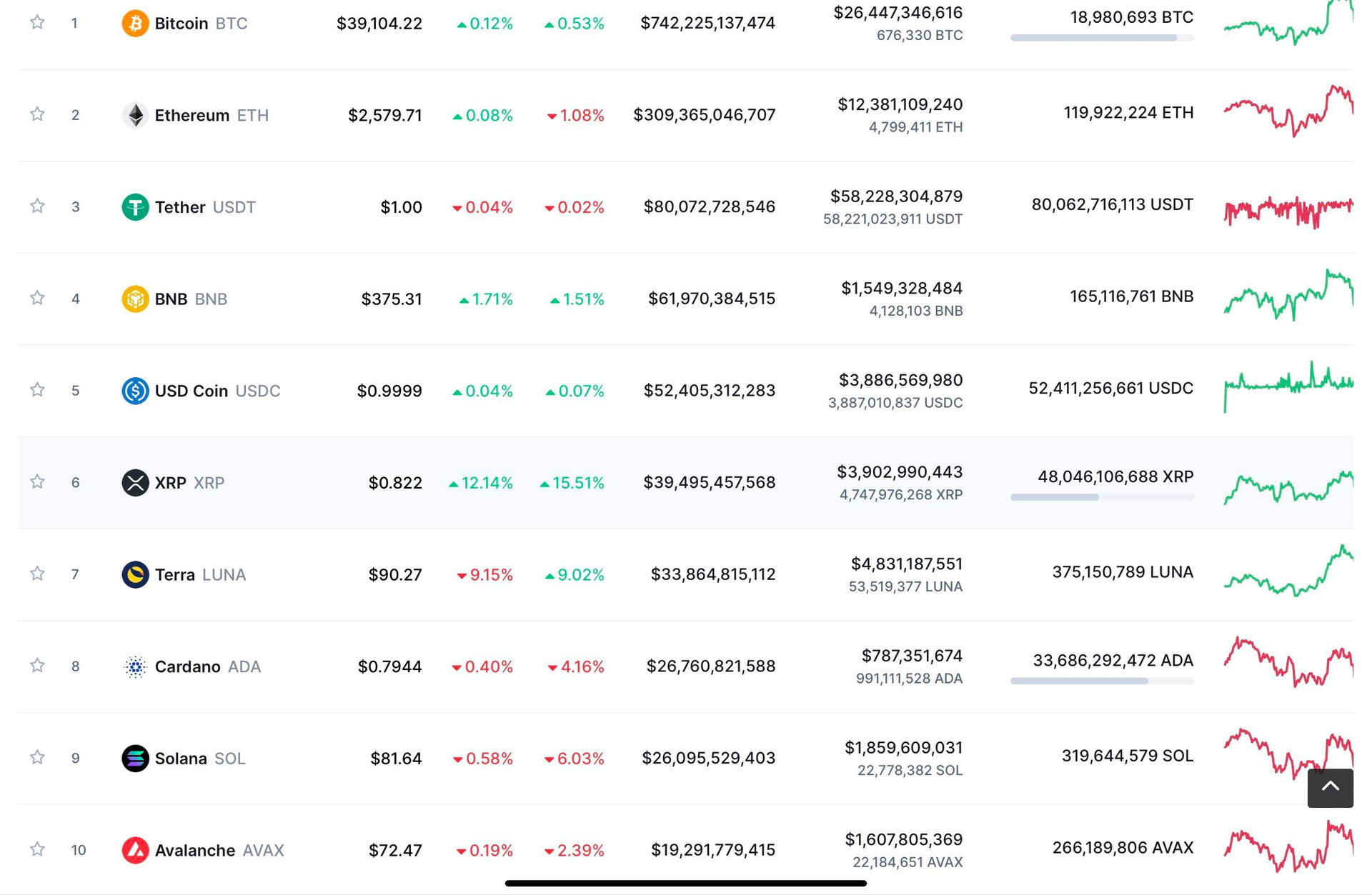This screenshot has height=895, width=1372.
Task: Open the Tether name link
Action: pos(180,207)
